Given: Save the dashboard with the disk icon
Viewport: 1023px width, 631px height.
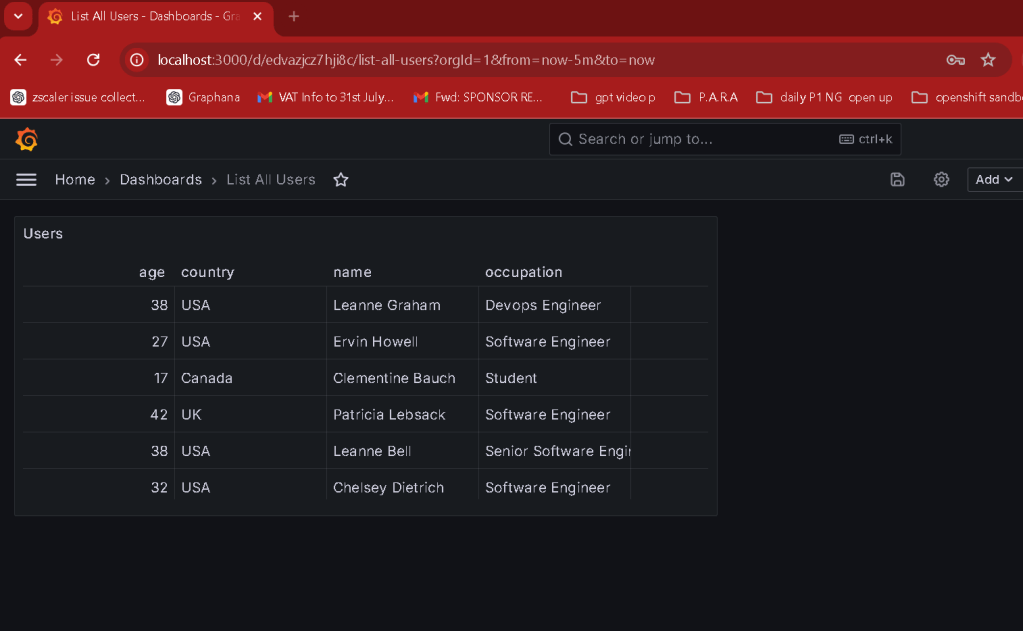Looking at the screenshot, I should pyautogui.click(x=897, y=179).
